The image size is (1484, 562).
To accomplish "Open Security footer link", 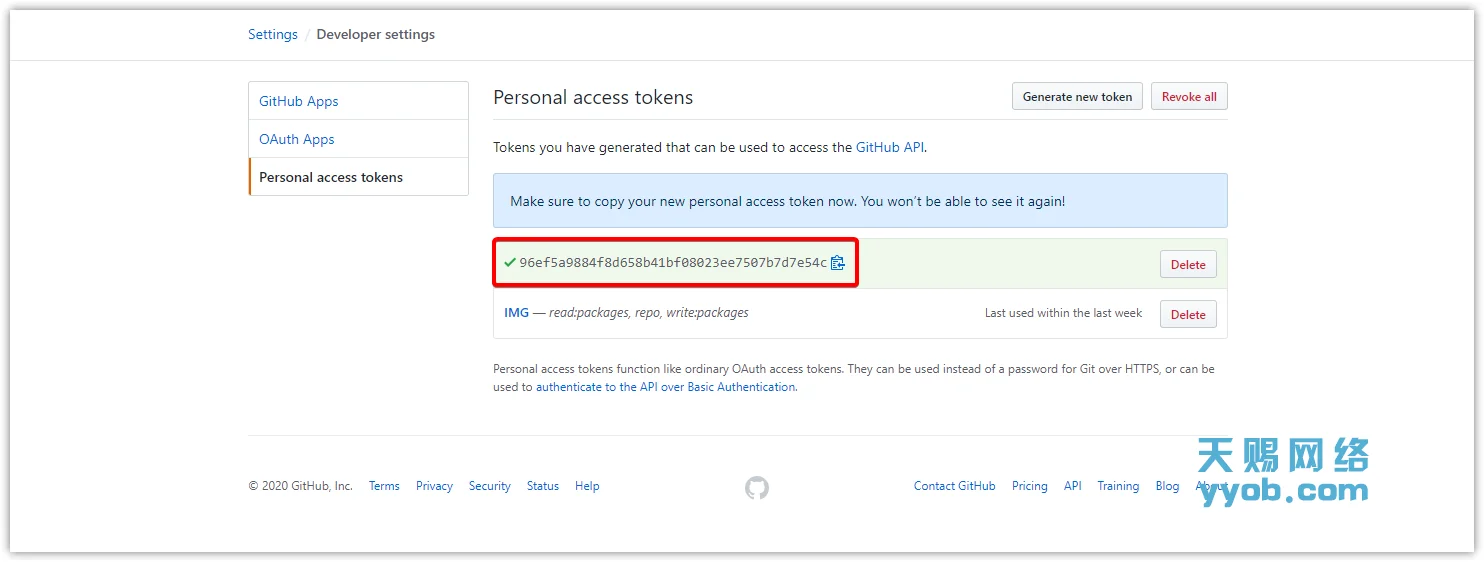I will click(x=490, y=486).
